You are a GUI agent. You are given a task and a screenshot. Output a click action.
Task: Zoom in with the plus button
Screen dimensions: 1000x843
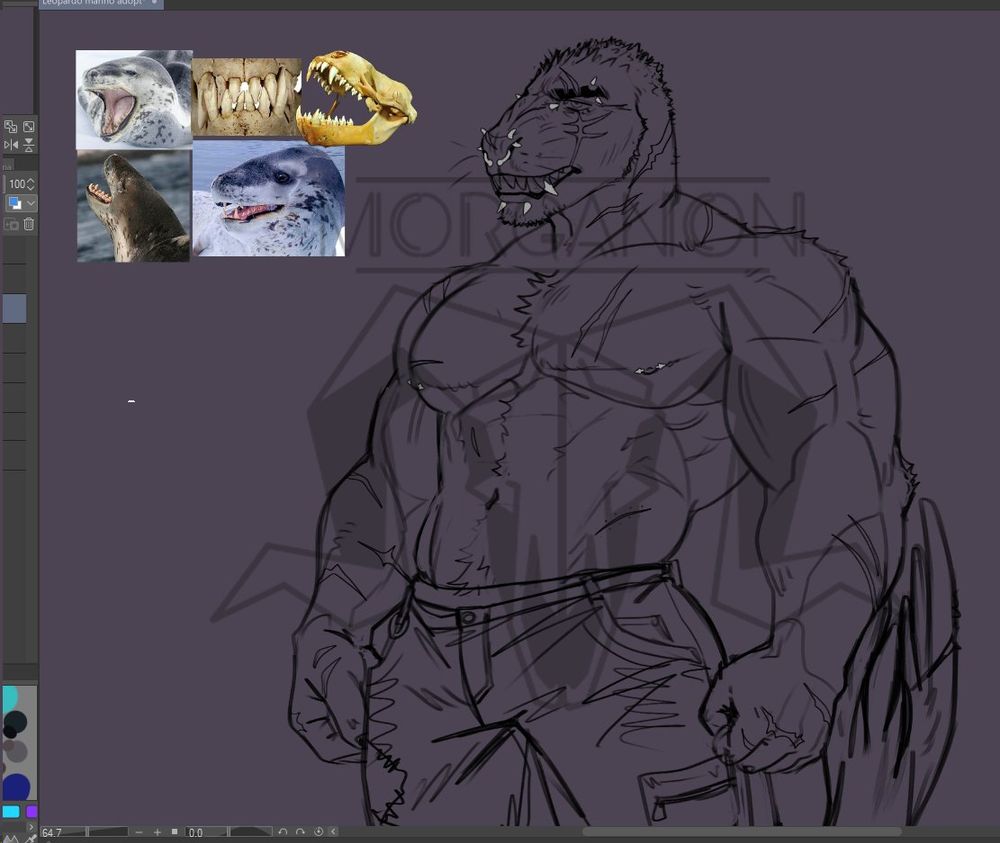click(x=157, y=832)
